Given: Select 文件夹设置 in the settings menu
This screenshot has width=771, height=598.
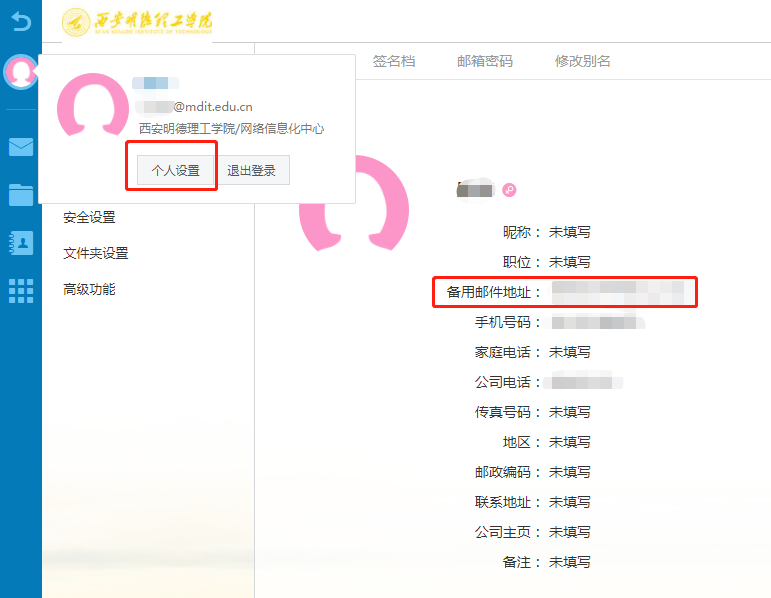Looking at the screenshot, I should [x=96, y=253].
